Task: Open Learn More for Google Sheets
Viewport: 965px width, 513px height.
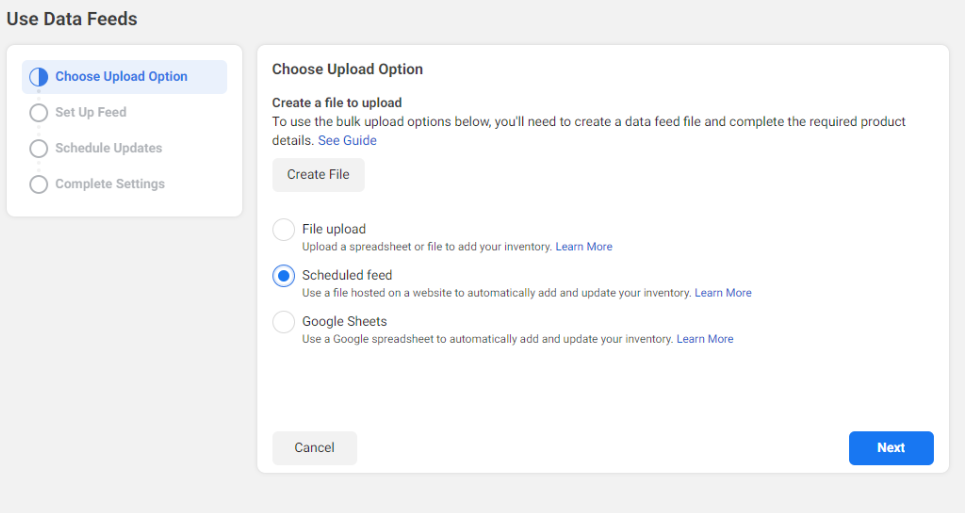Action: point(705,339)
